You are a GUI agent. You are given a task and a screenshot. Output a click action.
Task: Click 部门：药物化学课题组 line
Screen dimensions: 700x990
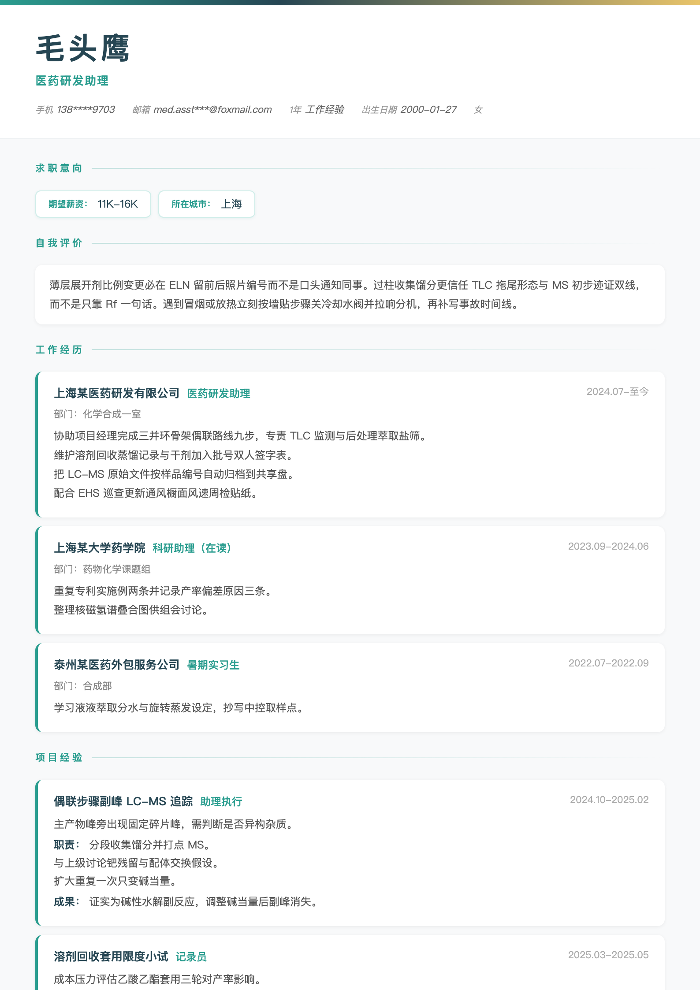pos(102,570)
